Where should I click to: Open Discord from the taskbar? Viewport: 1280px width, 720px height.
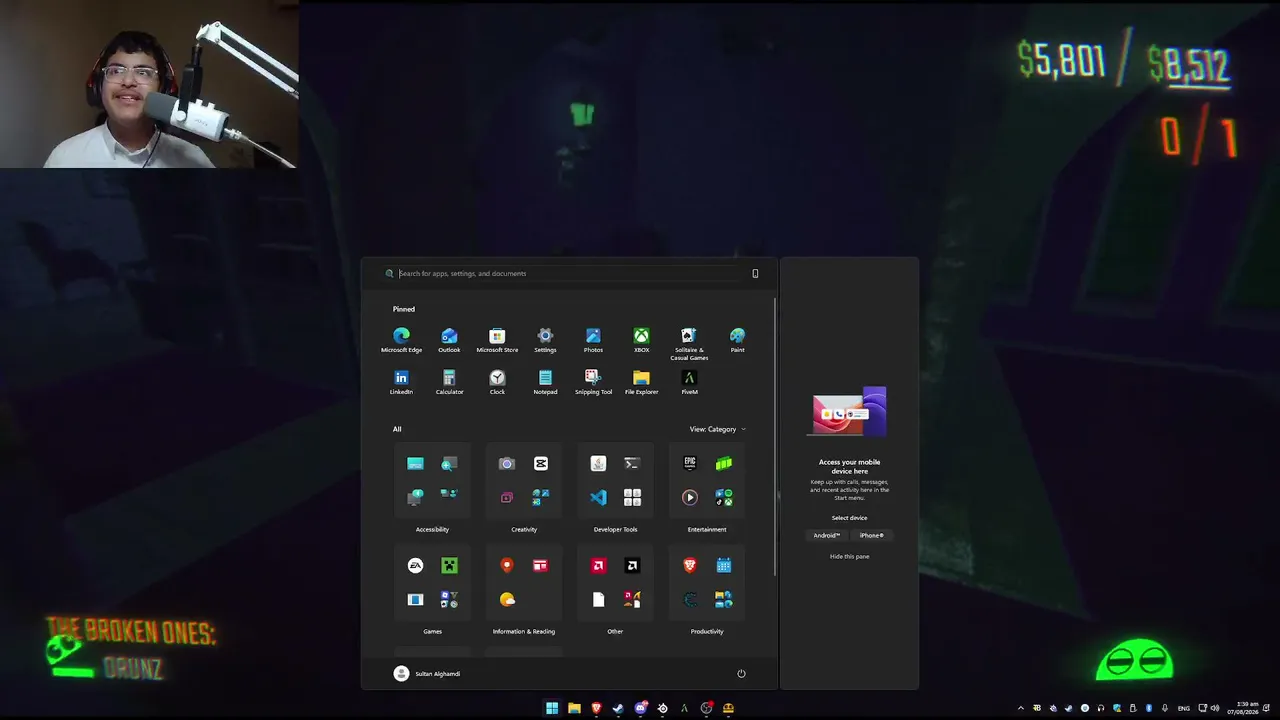(x=640, y=708)
